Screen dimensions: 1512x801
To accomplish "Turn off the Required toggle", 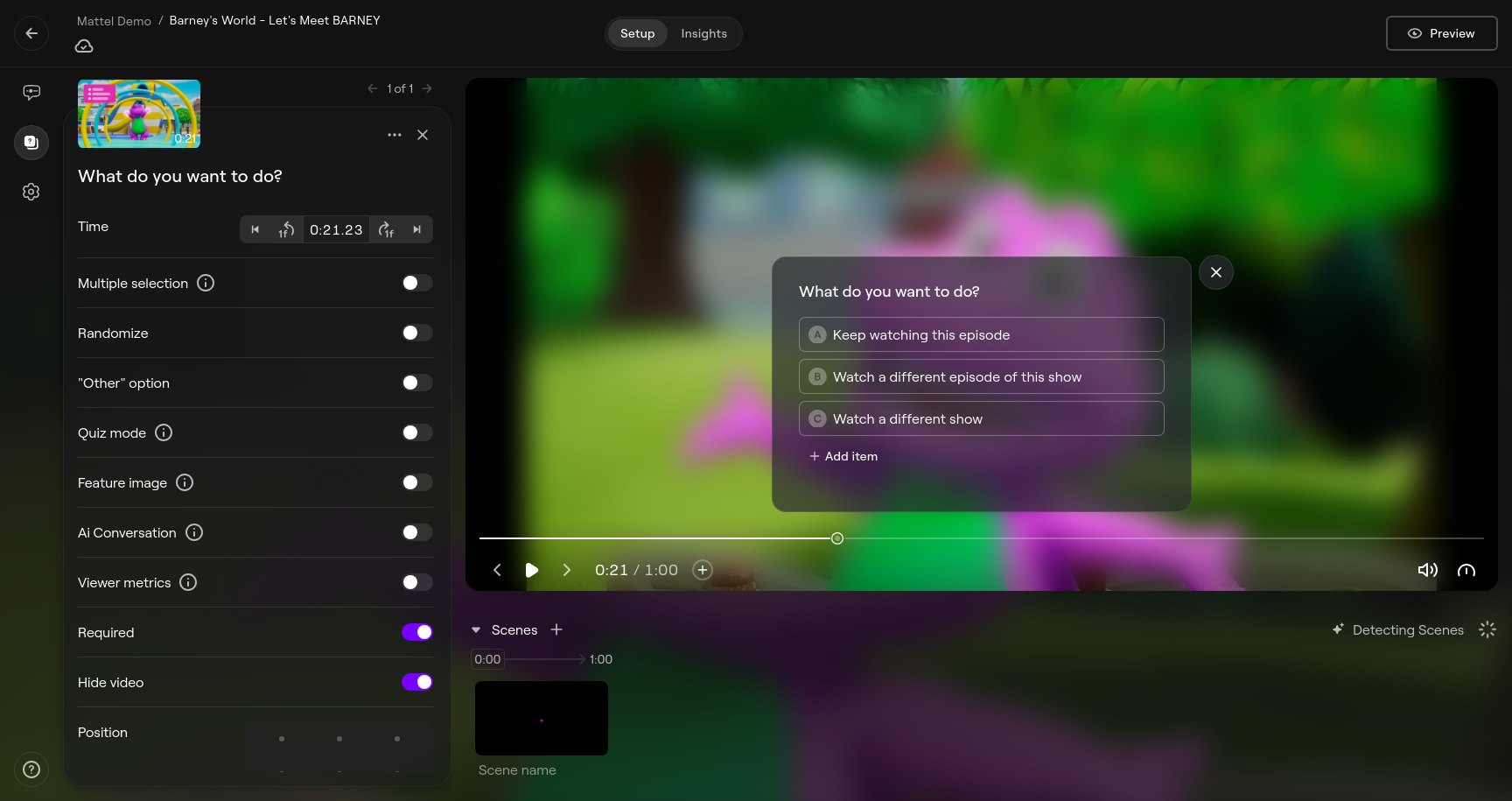I will click(x=416, y=632).
